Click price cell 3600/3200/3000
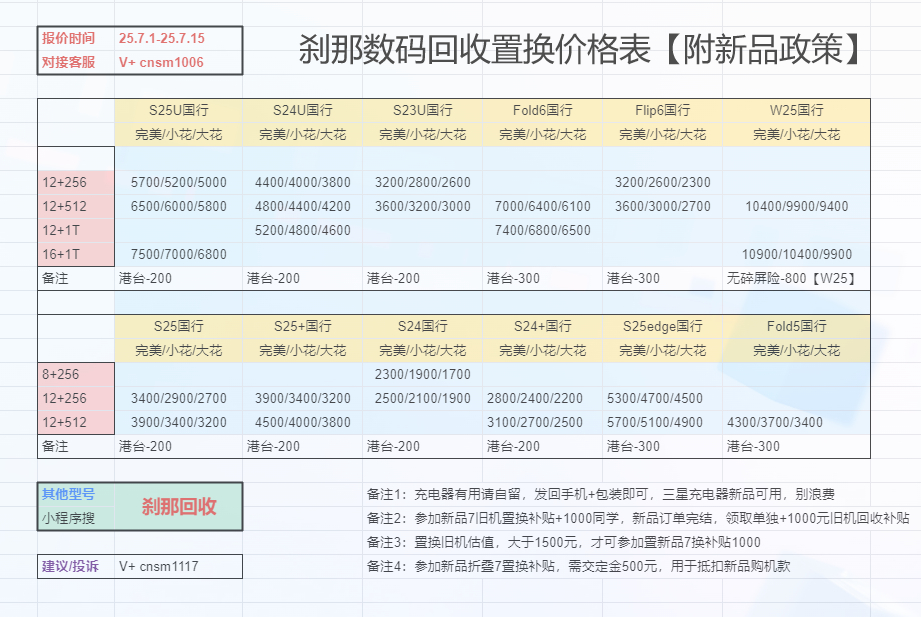 [x=422, y=206]
